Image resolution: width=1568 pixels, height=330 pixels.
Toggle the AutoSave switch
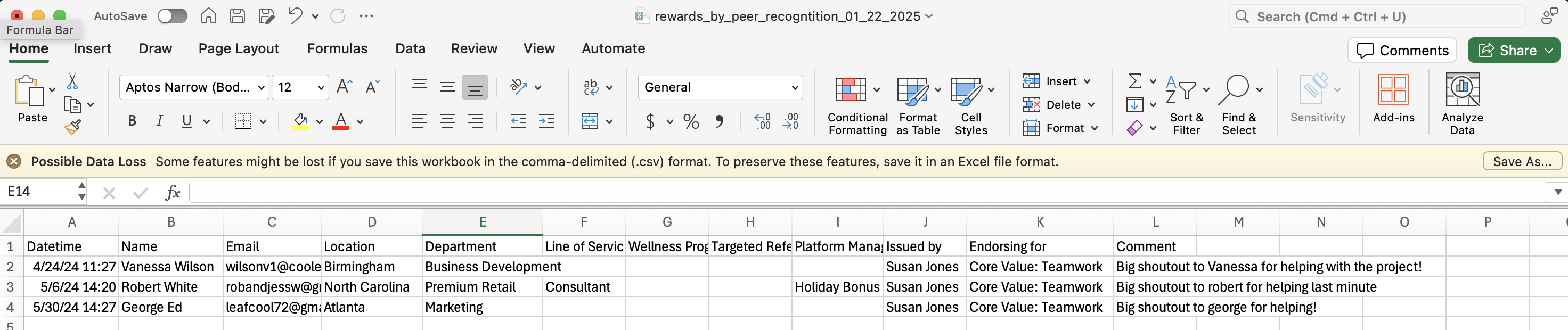[x=172, y=16]
